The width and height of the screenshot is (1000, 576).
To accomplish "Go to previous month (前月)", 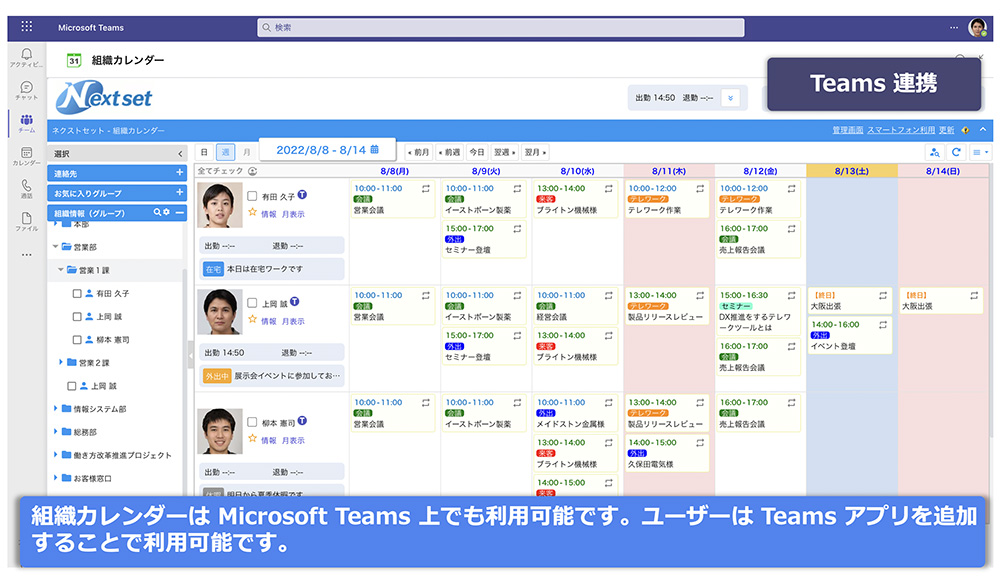I will [418, 152].
